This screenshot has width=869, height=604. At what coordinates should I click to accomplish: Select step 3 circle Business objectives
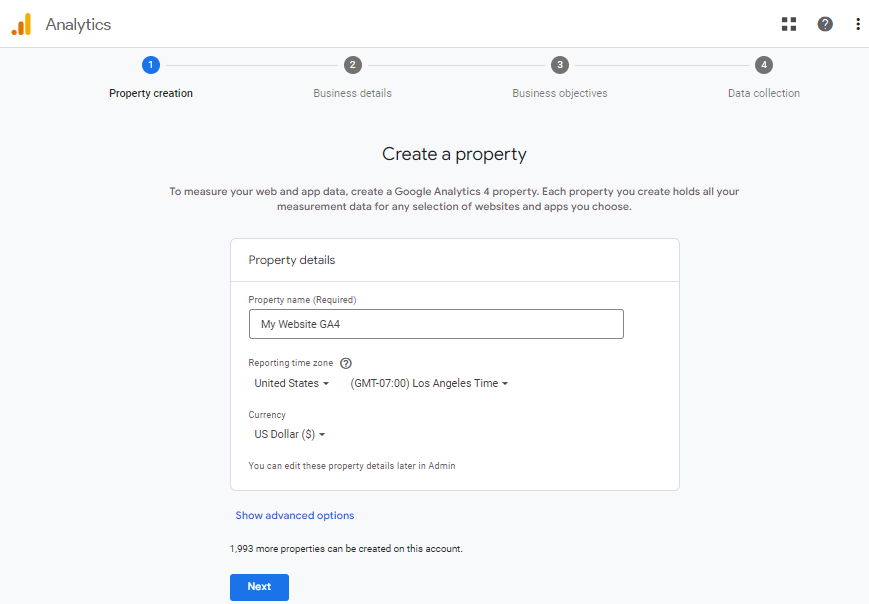[x=560, y=65]
